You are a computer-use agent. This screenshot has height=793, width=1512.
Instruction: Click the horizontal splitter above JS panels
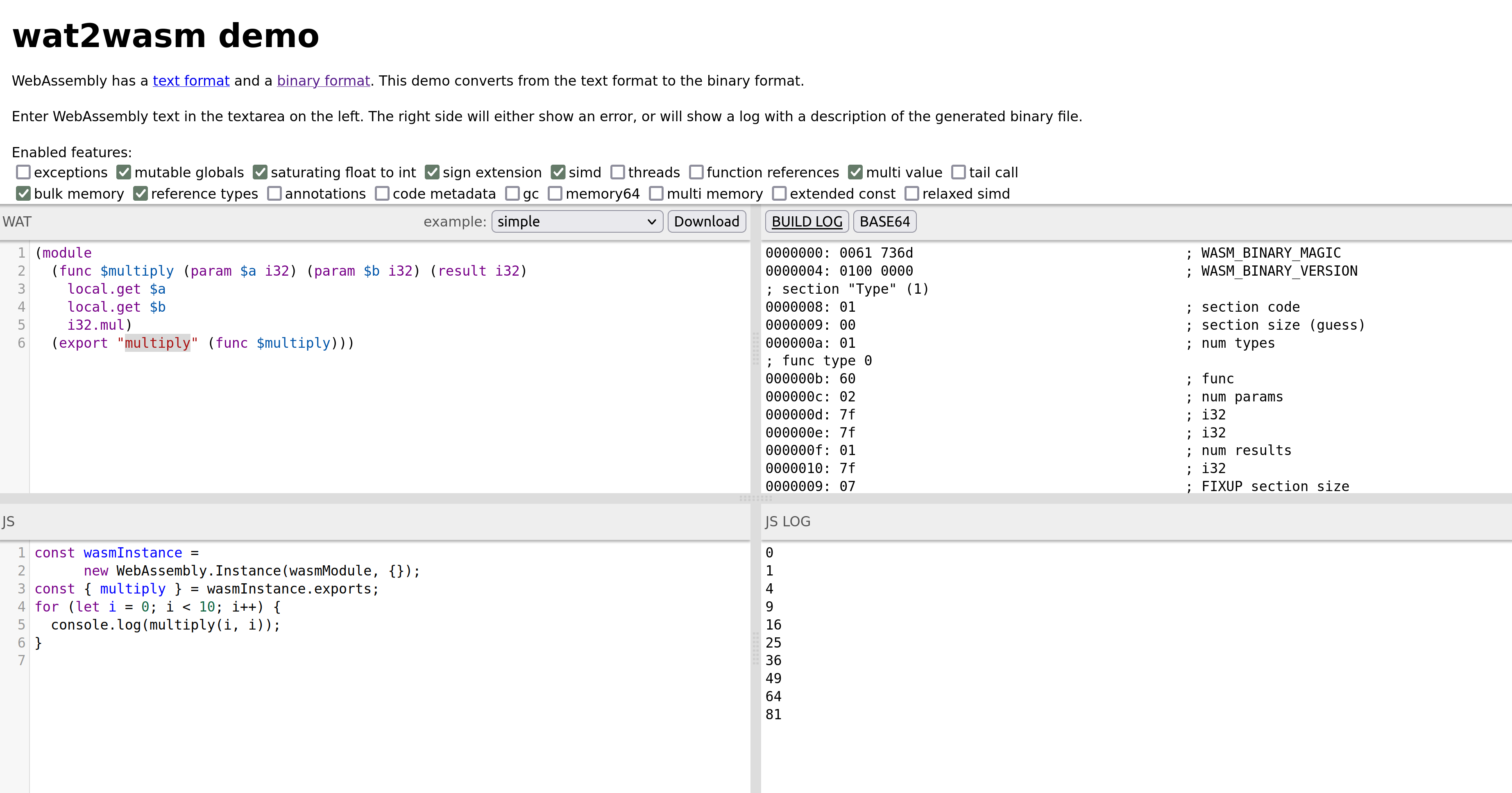[x=756, y=498]
